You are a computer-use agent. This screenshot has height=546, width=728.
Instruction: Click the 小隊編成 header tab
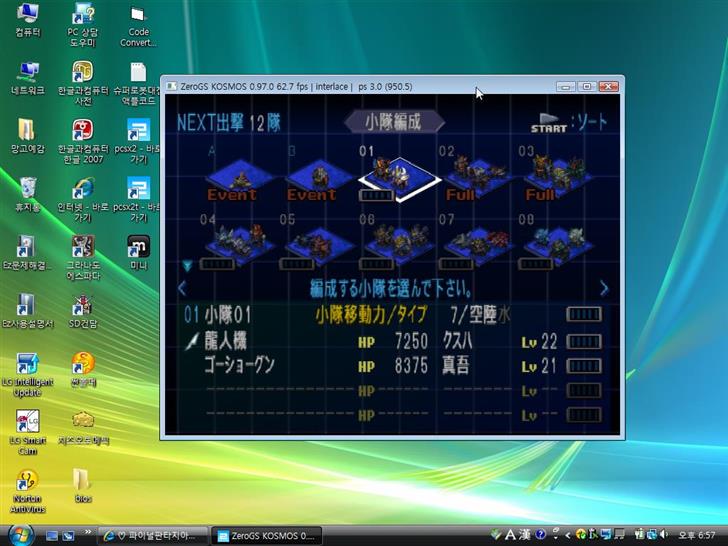tap(394, 122)
